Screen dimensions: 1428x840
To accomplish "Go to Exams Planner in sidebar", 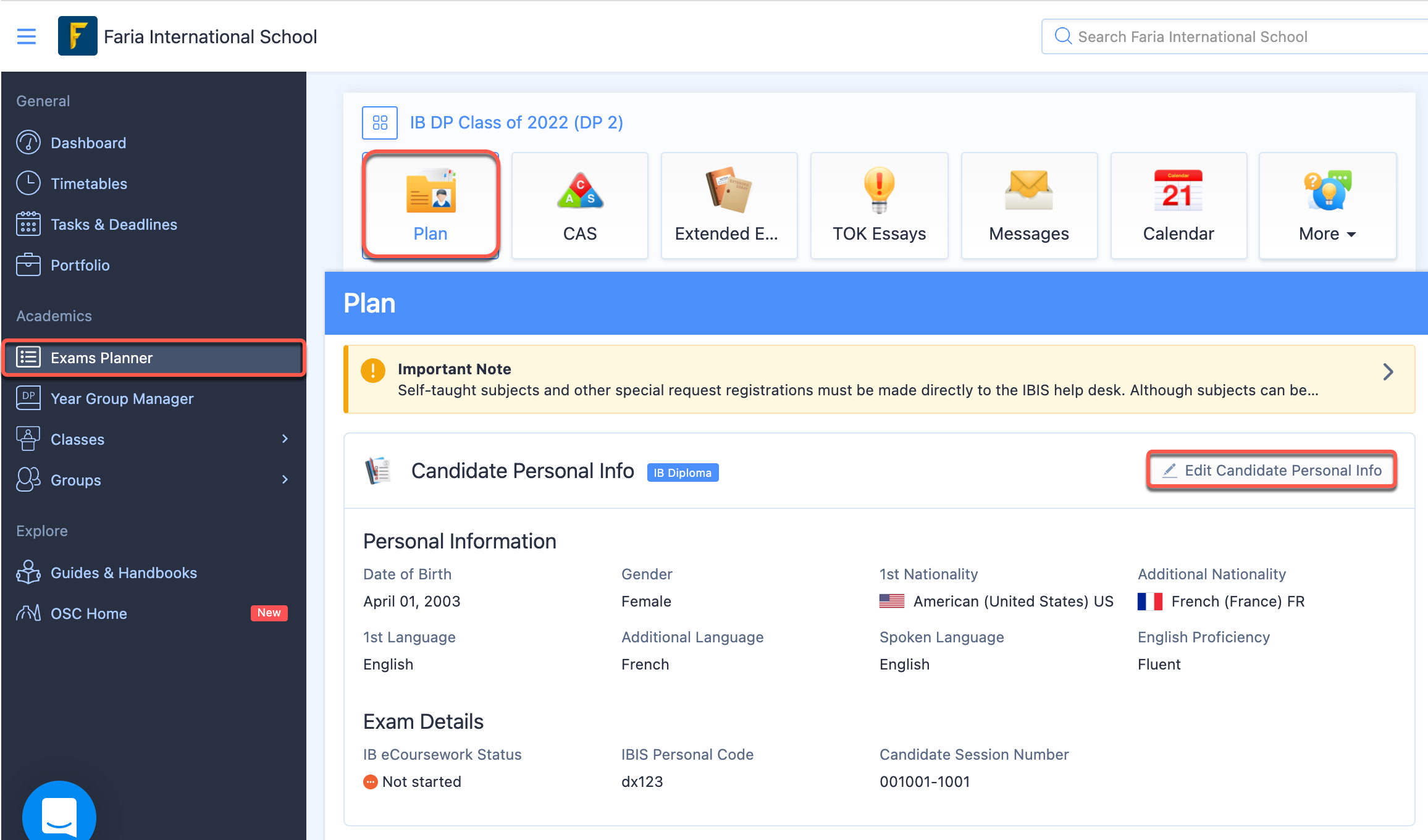I will (101, 358).
